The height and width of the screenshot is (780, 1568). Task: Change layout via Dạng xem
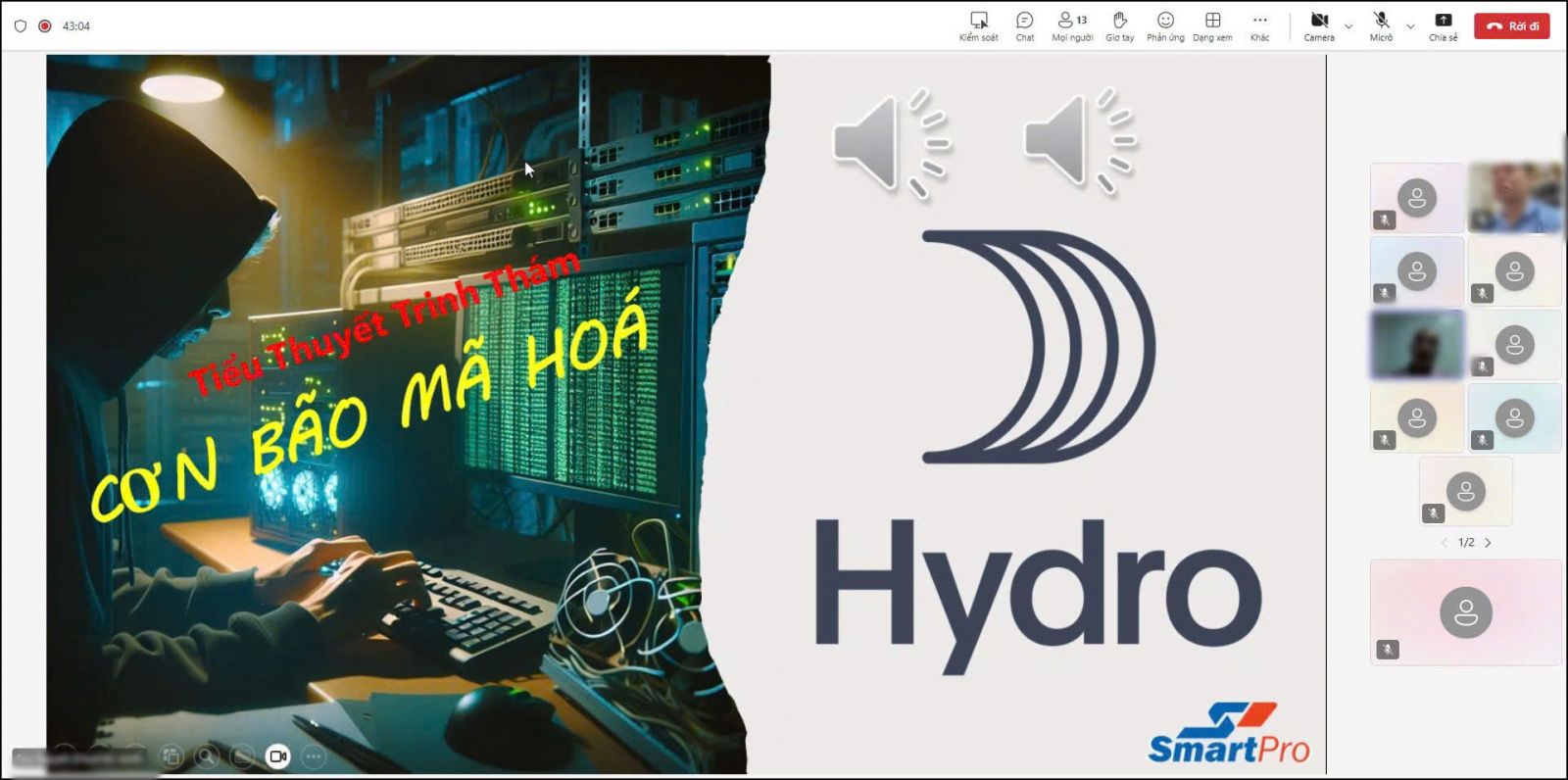point(1212,26)
